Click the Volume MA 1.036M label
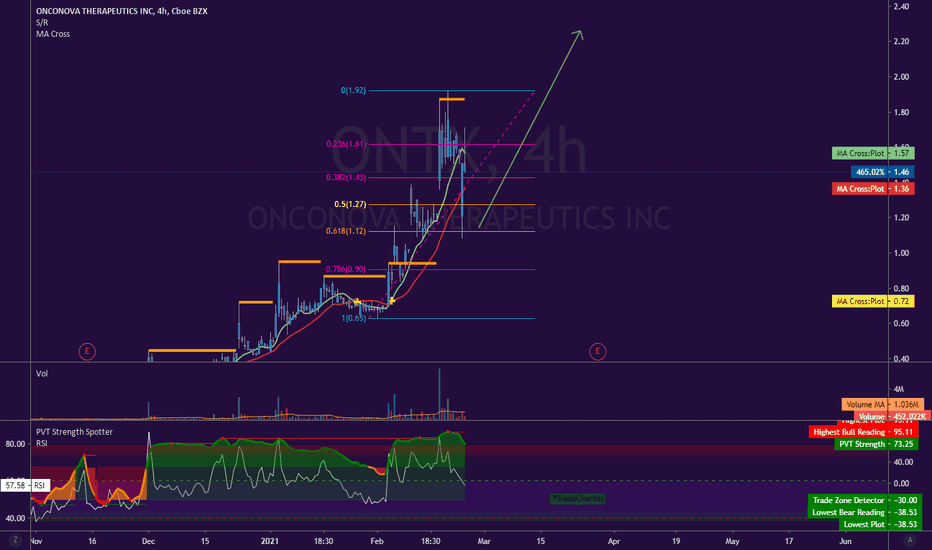The image size is (932, 550). coord(883,404)
